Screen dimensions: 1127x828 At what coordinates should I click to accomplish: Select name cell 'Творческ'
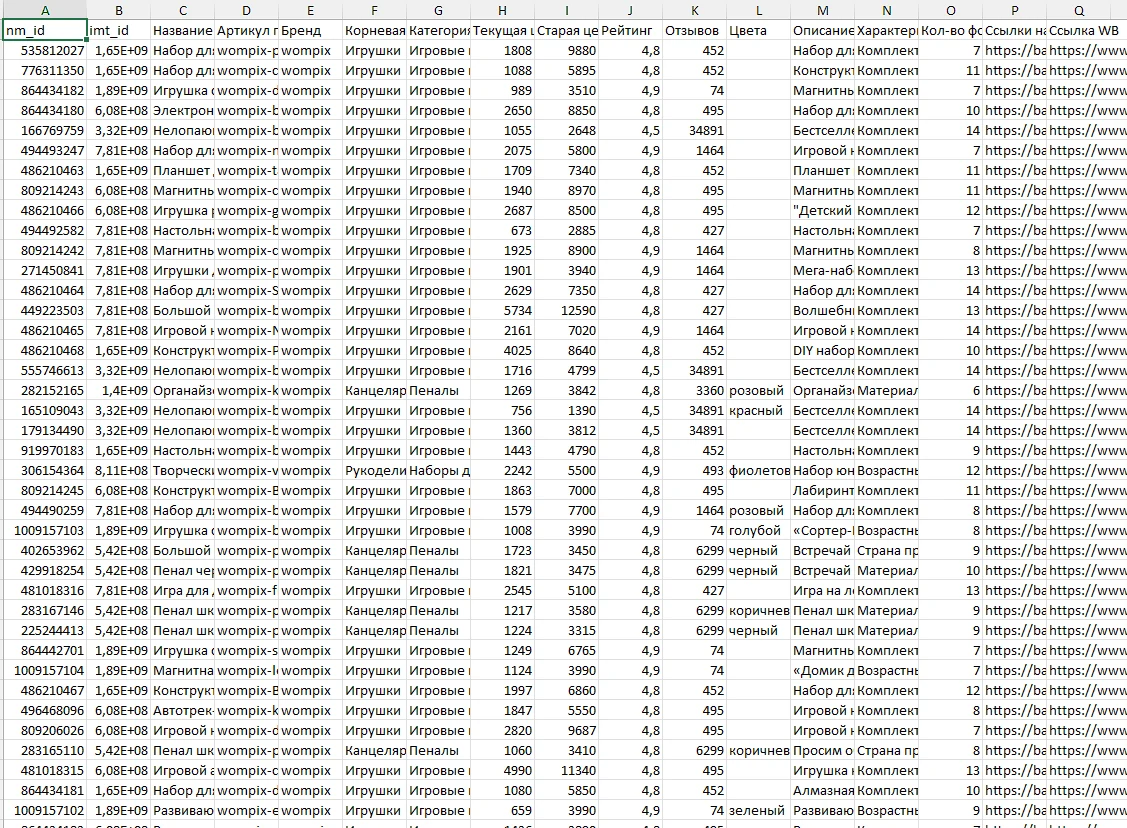click(x=183, y=470)
